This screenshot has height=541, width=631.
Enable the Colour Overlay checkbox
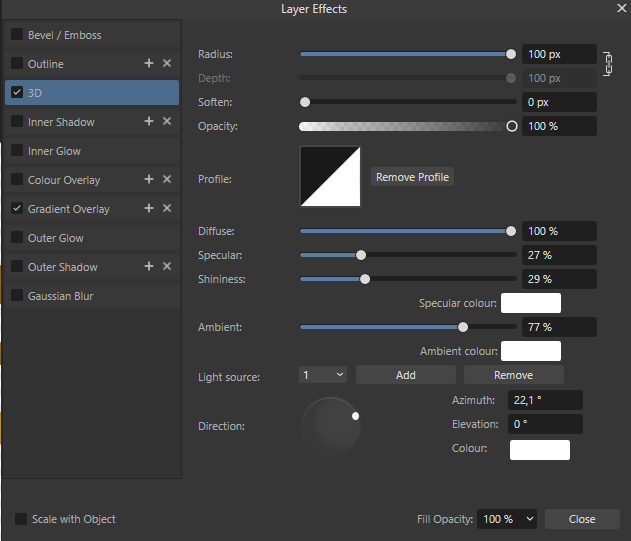17,179
